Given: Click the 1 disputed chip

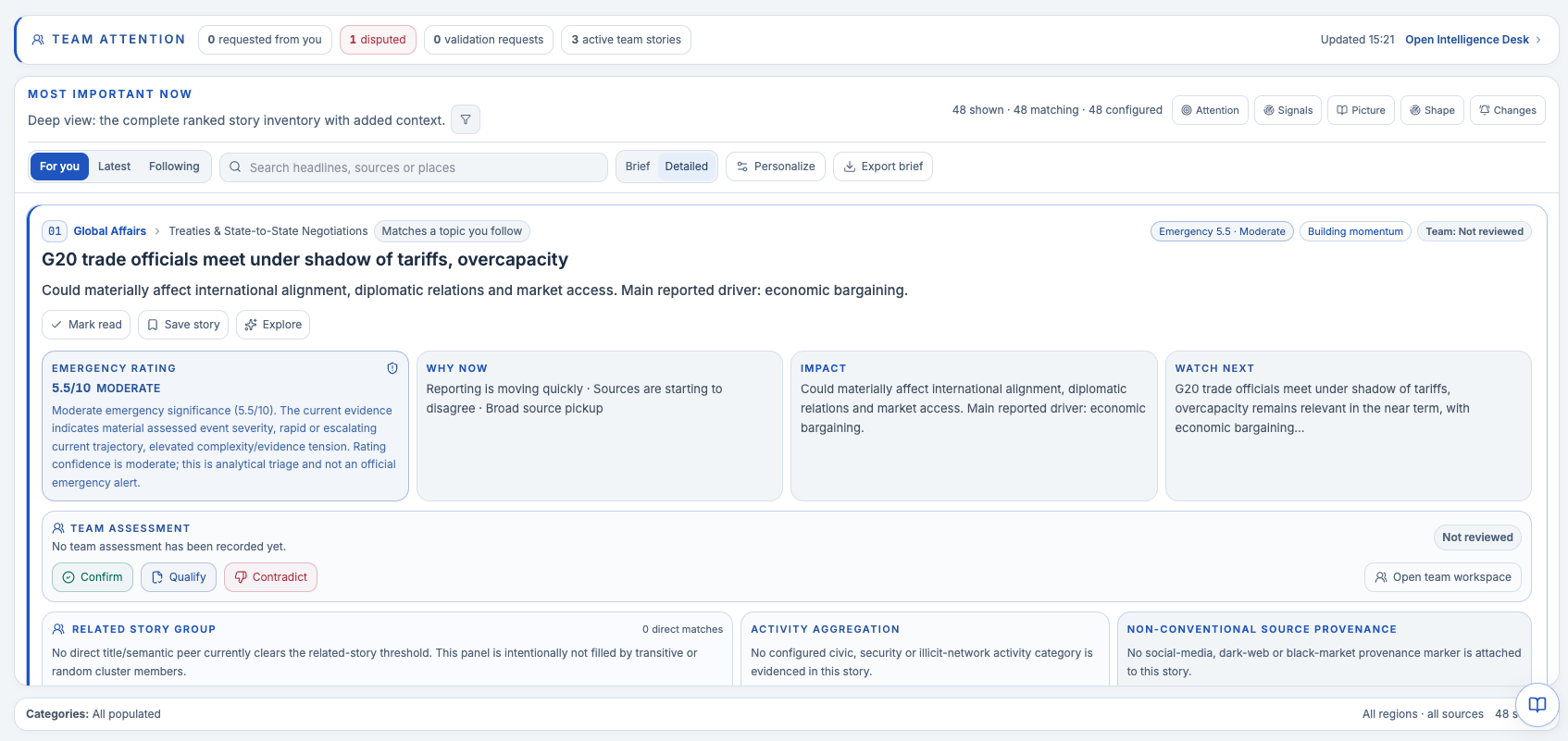Looking at the screenshot, I should (378, 40).
